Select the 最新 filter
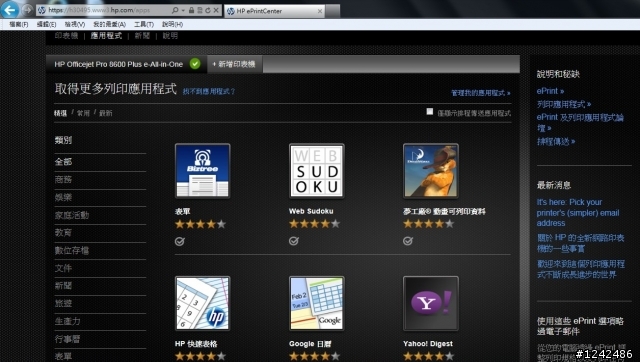Image resolution: width=640 pixels, height=362 pixels. pyautogui.click(x=105, y=113)
